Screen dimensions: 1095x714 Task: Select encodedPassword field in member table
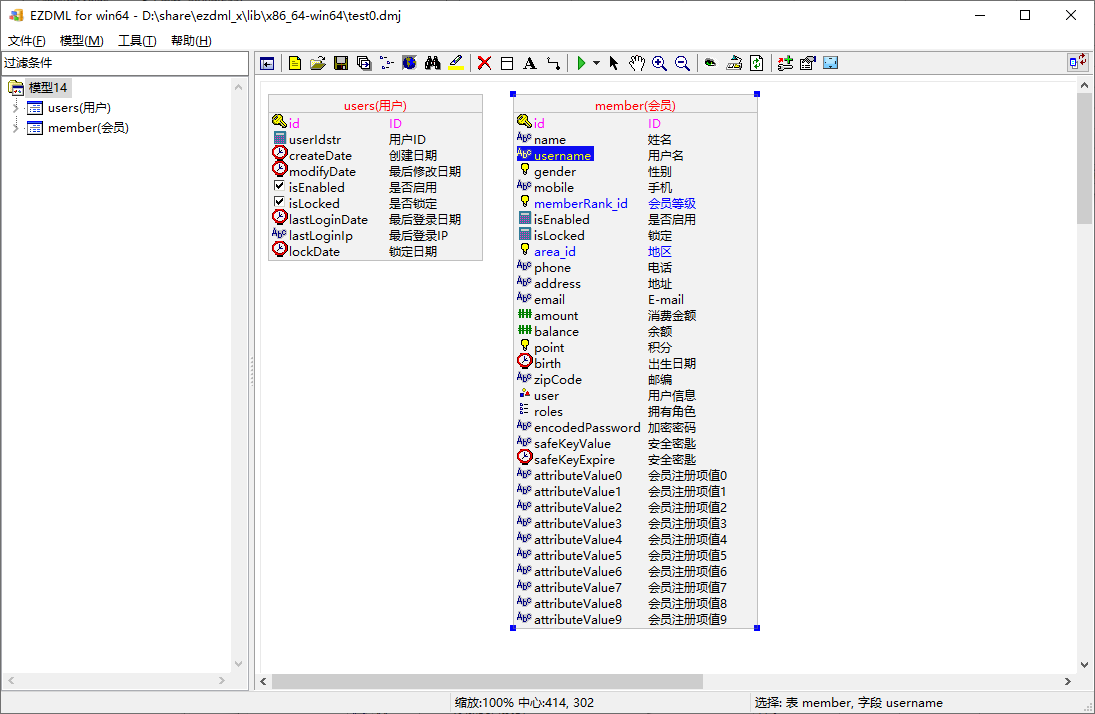pyautogui.click(x=587, y=428)
